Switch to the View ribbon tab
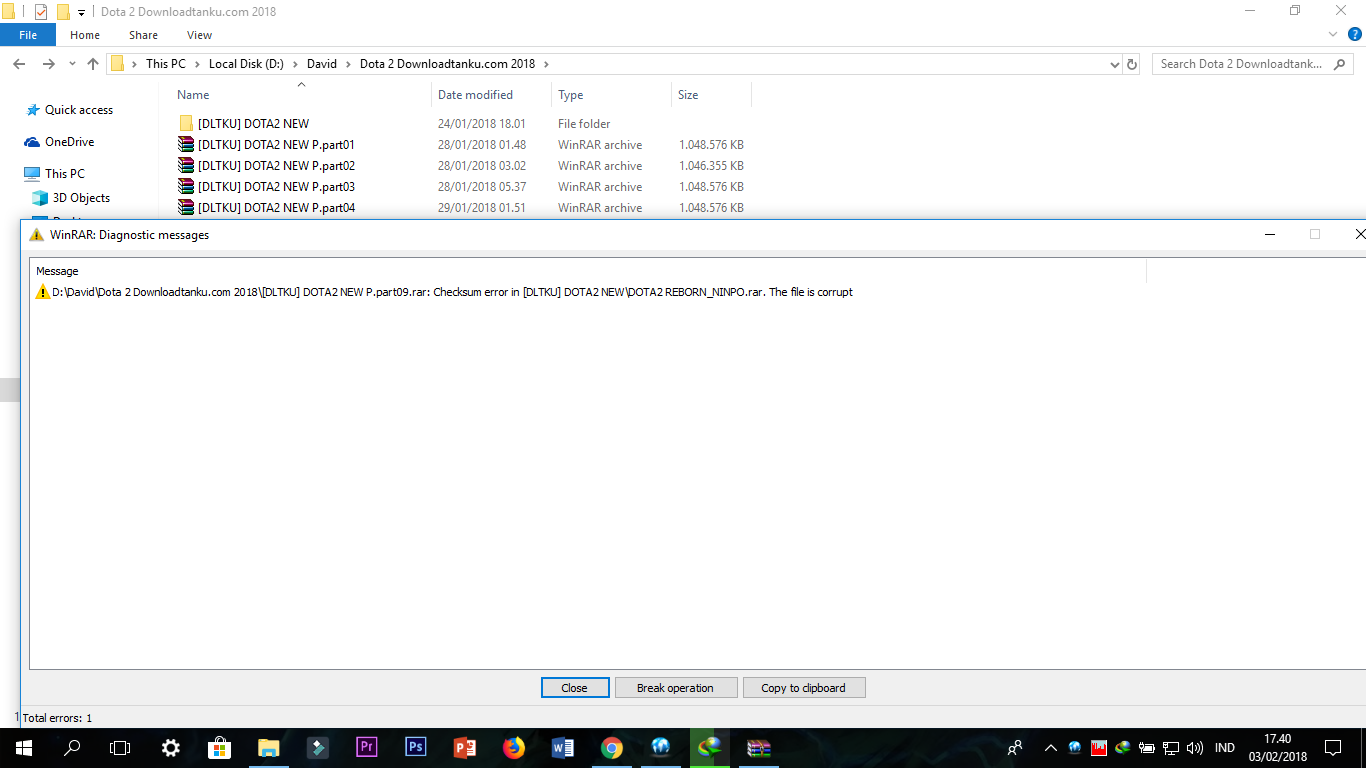 click(x=200, y=35)
